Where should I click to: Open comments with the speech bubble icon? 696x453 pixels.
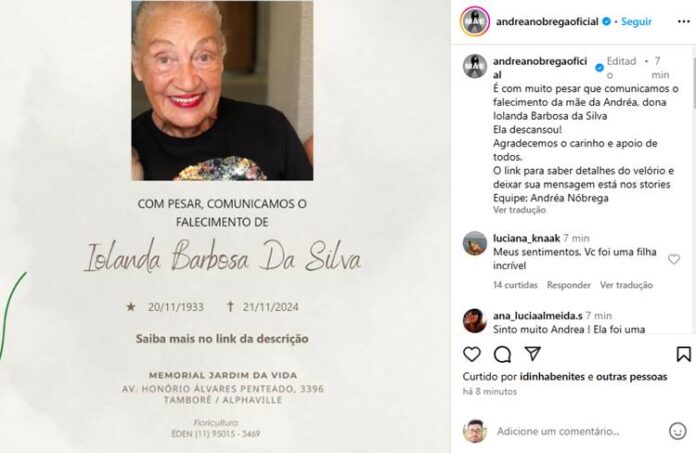coord(502,355)
